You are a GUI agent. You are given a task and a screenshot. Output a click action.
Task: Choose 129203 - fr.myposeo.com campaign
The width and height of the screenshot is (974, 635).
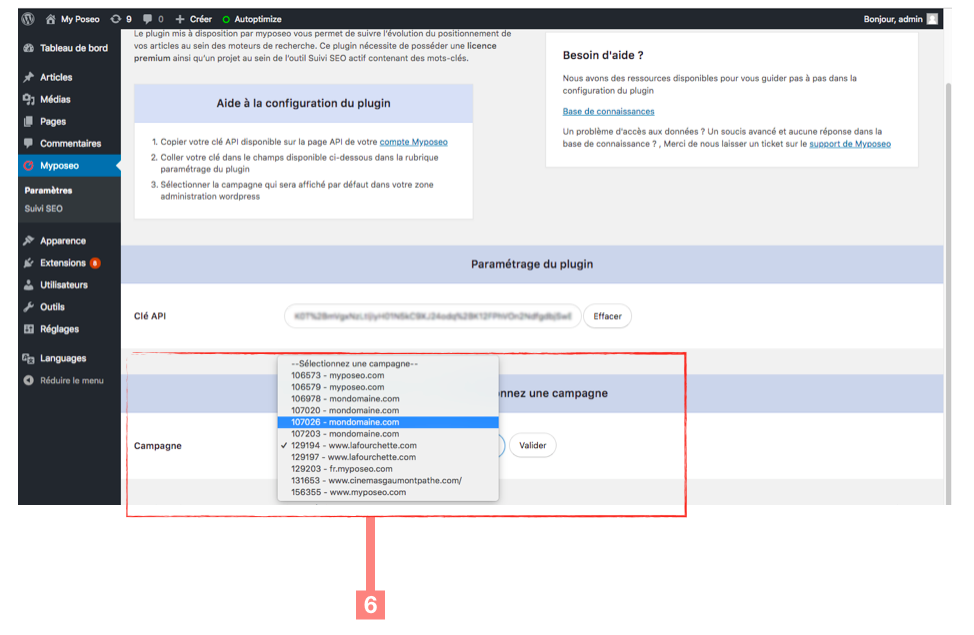click(388, 469)
